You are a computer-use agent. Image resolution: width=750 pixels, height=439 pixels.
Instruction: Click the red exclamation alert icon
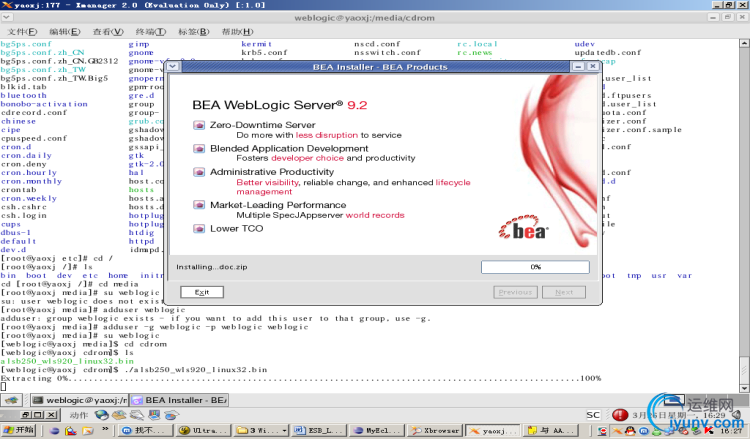pyautogui.click(x=620, y=415)
